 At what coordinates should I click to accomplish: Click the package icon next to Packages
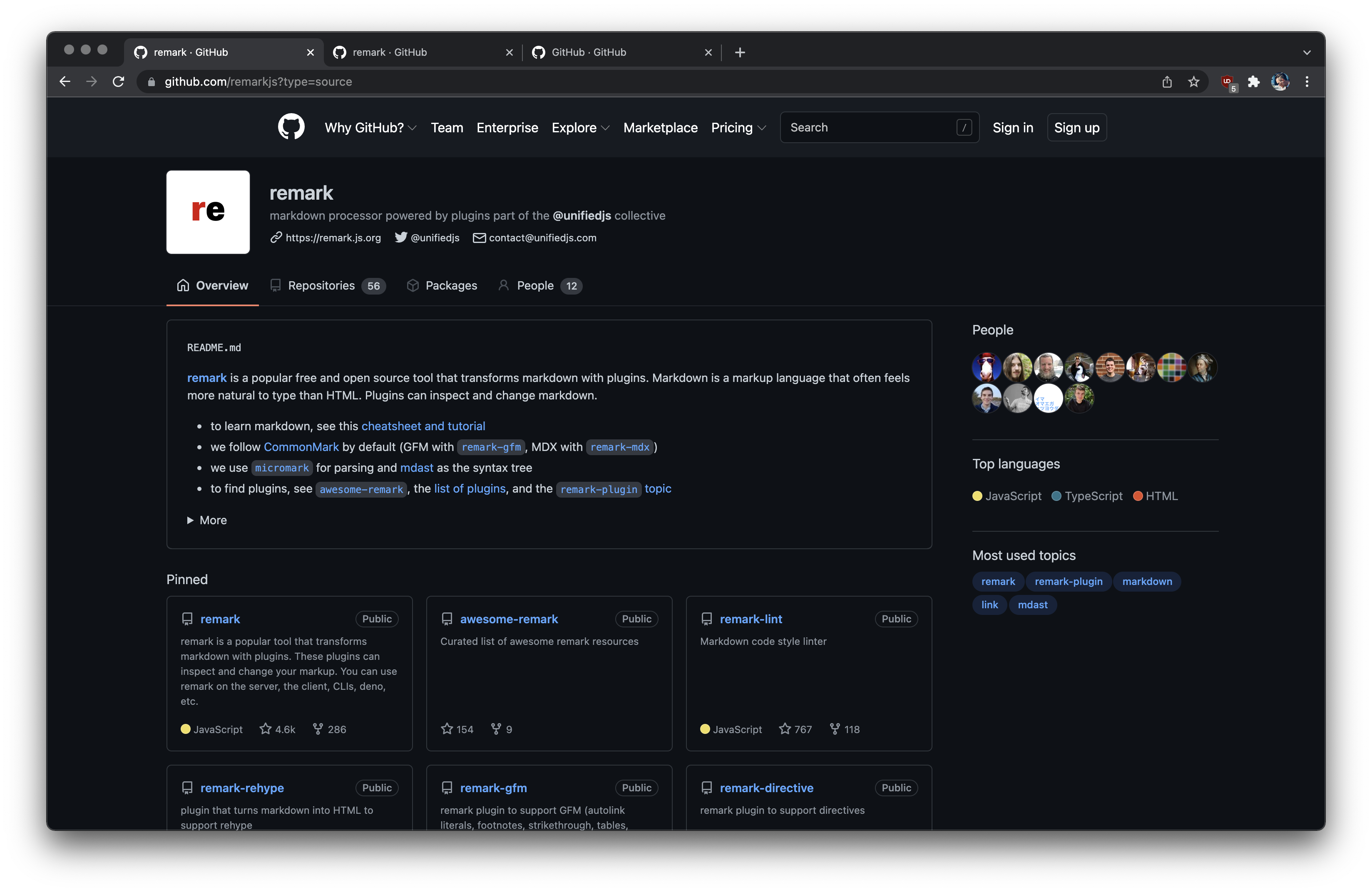413,285
